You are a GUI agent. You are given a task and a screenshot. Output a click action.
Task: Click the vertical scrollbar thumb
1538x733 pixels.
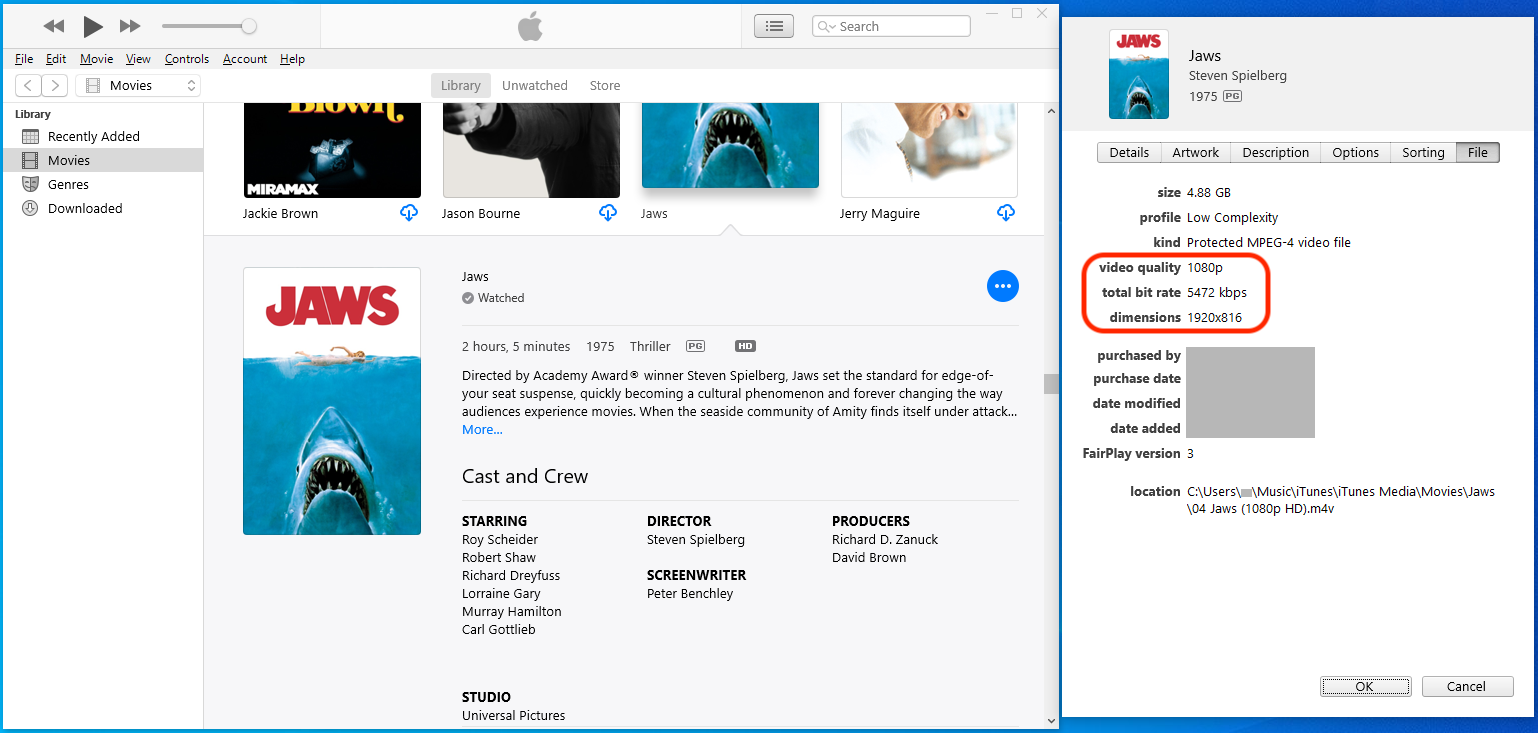[1051, 384]
